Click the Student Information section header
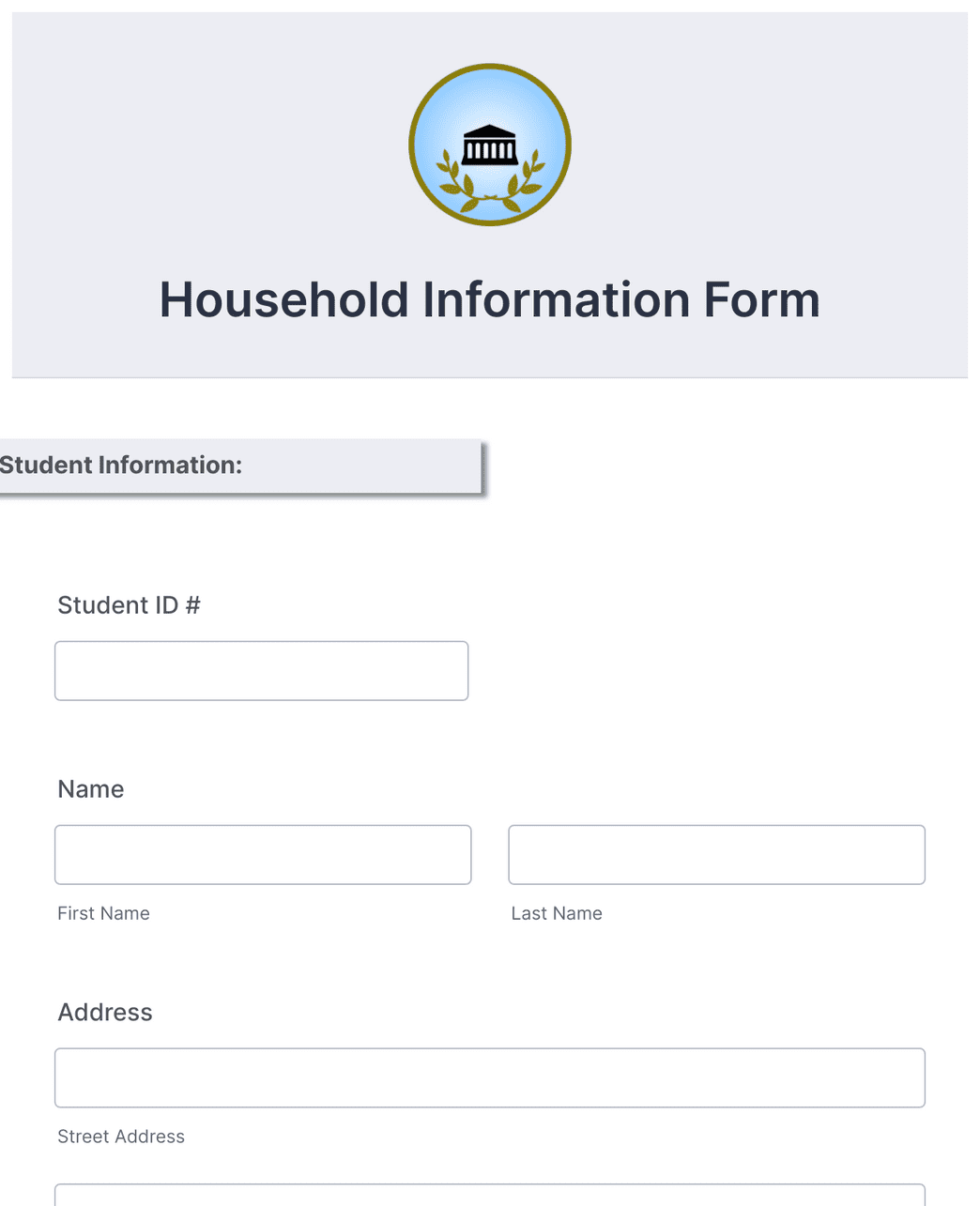The image size is (980, 1206). [122, 465]
